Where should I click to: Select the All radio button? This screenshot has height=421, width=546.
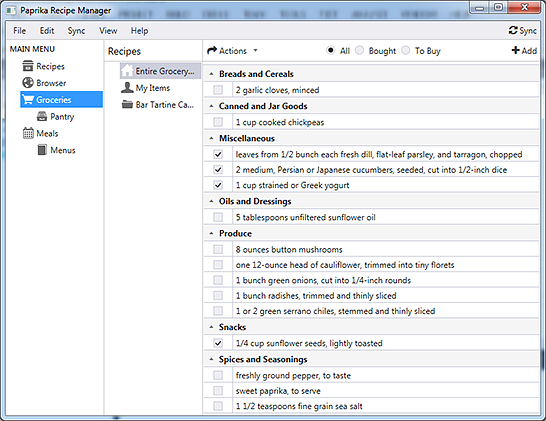tap(330, 50)
